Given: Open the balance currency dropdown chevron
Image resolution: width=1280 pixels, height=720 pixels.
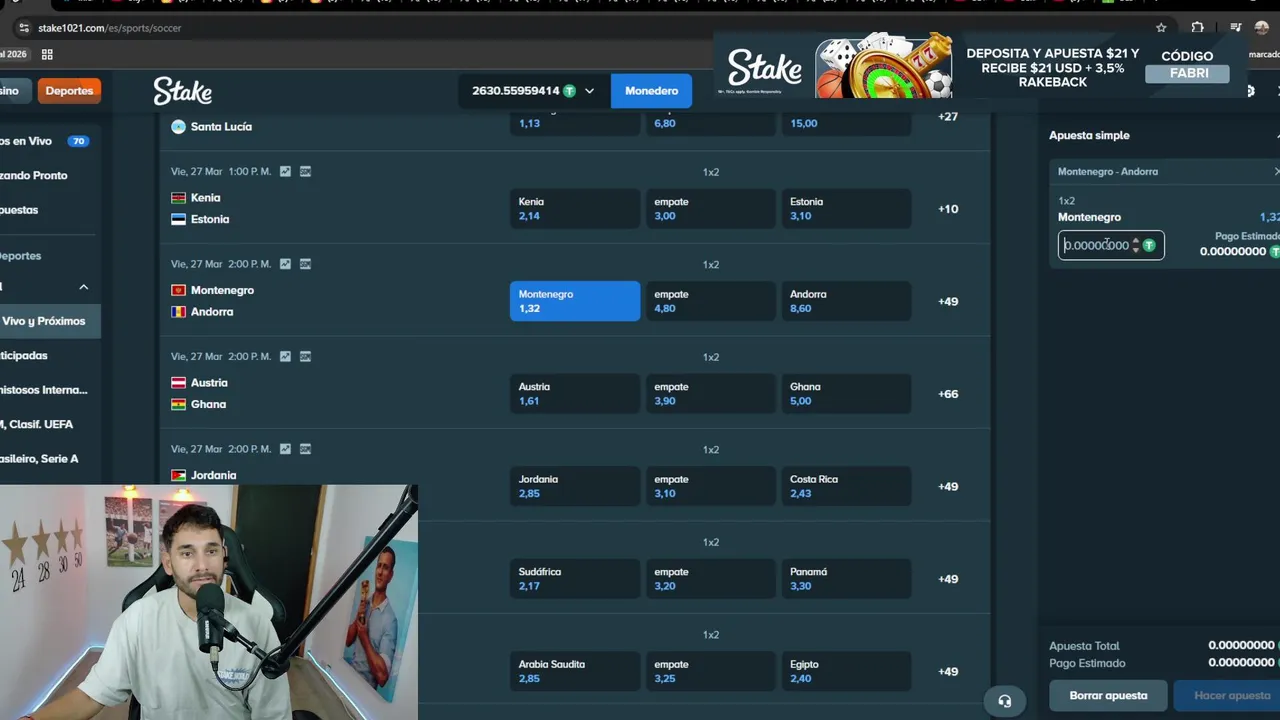Looking at the screenshot, I should coord(589,91).
